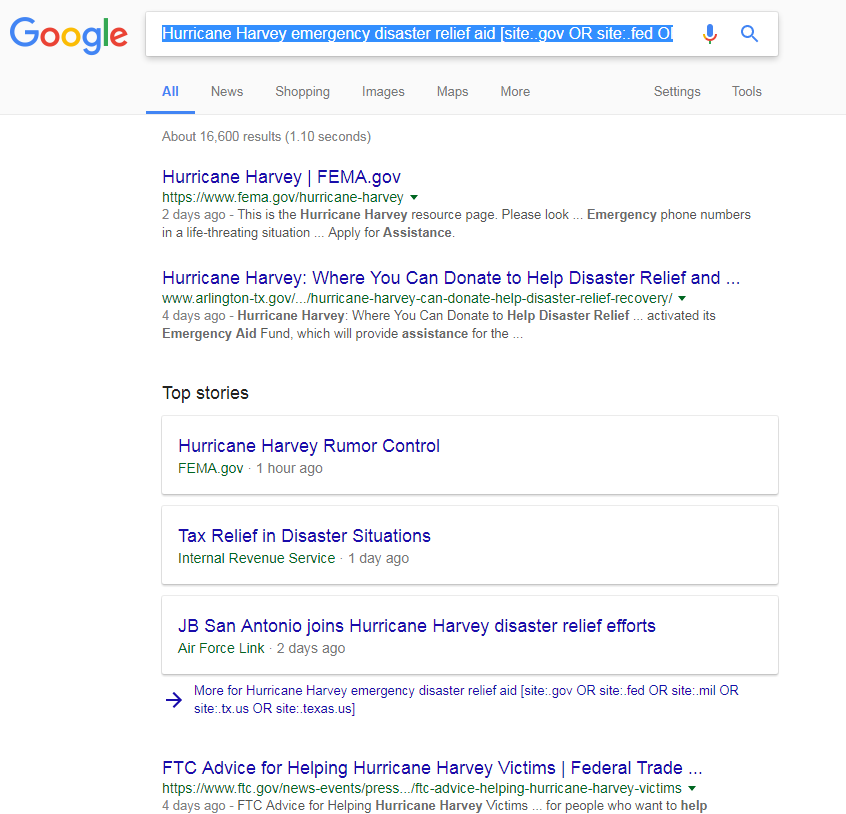Click the Air Force Link source line

pos(262,648)
